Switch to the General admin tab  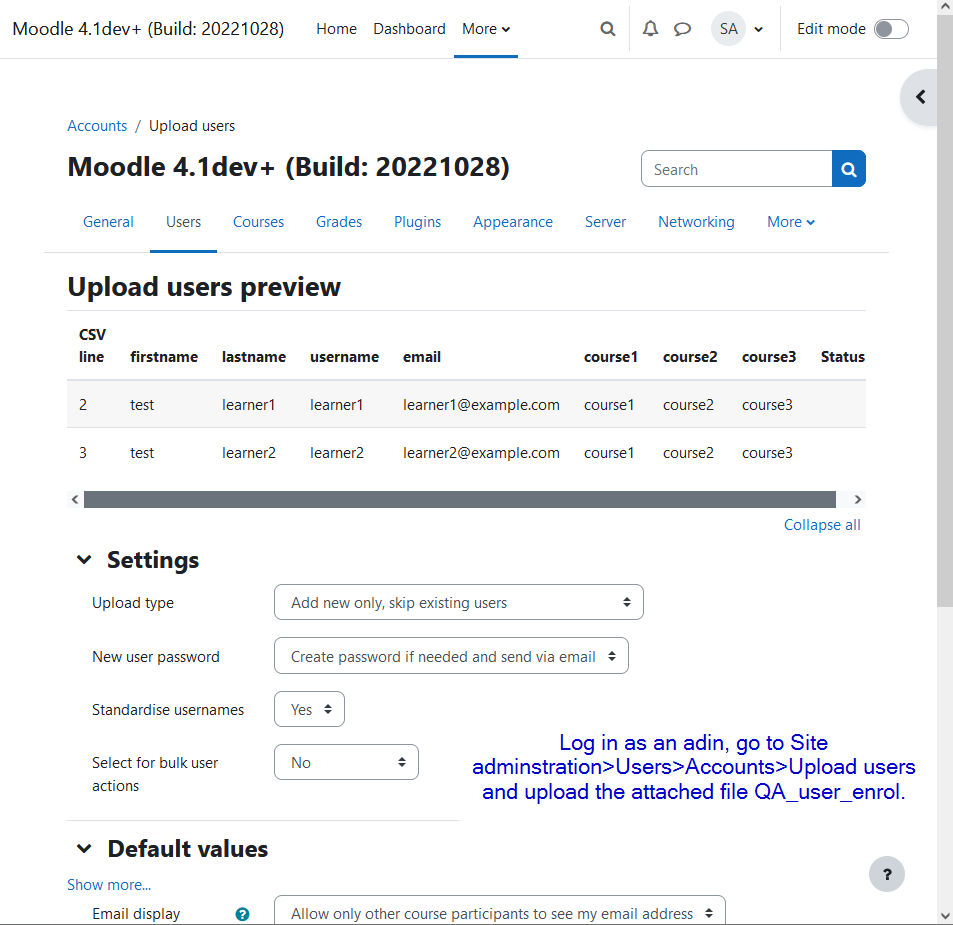(108, 222)
